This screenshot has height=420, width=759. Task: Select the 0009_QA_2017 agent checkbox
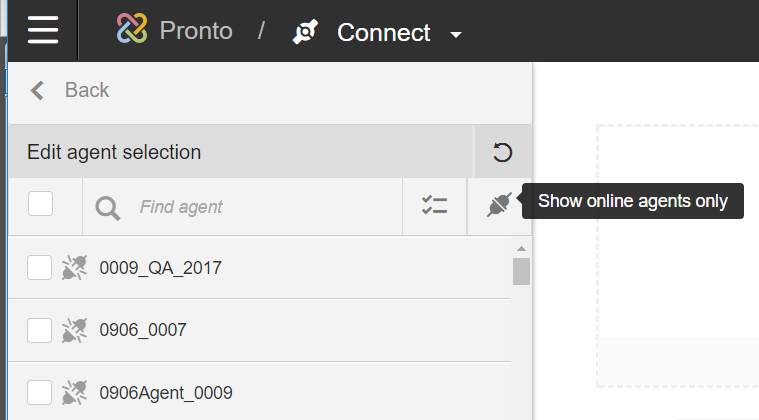coord(39,267)
